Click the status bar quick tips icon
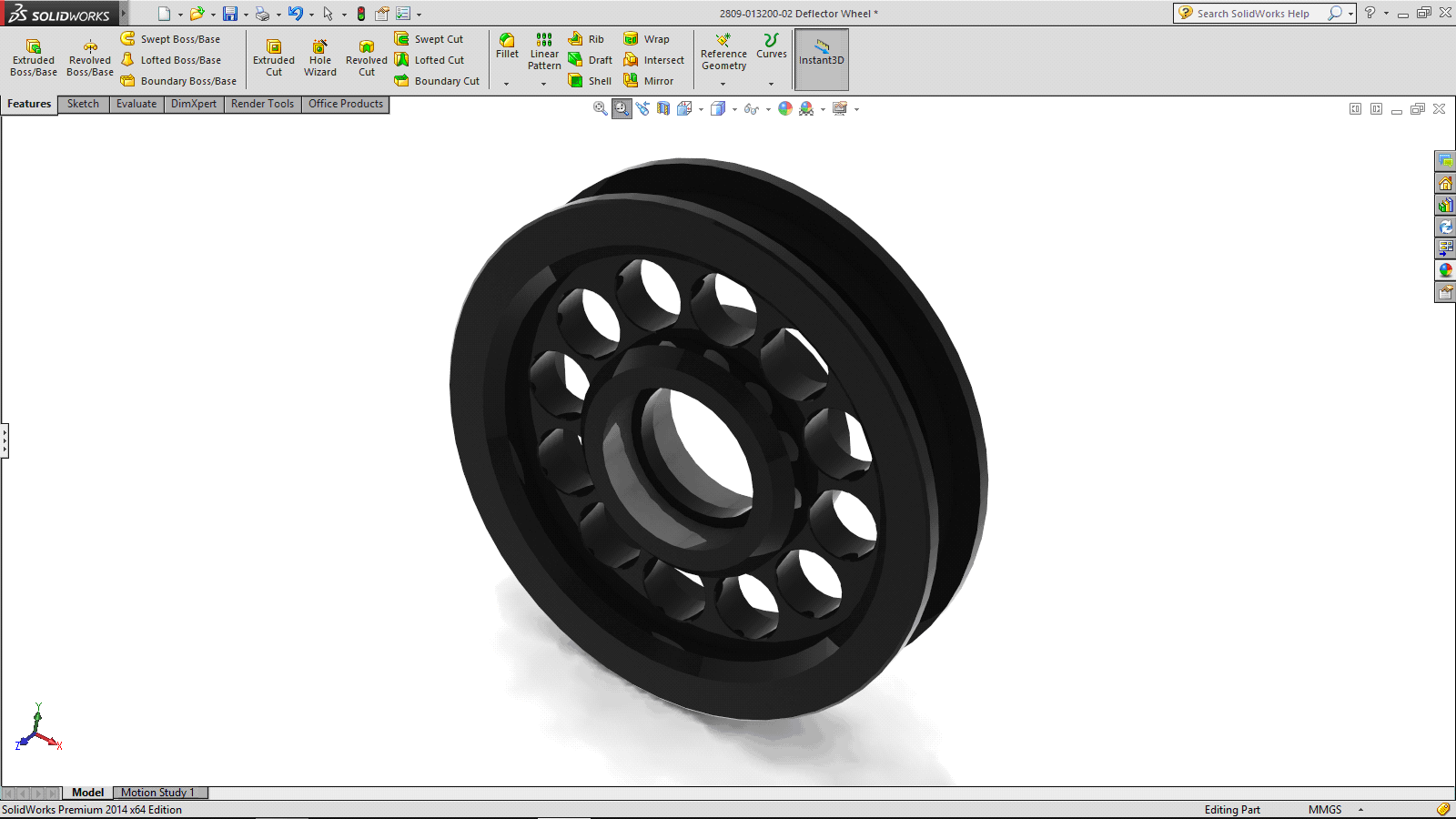This screenshot has width=1456, height=819. (x=1443, y=809)
